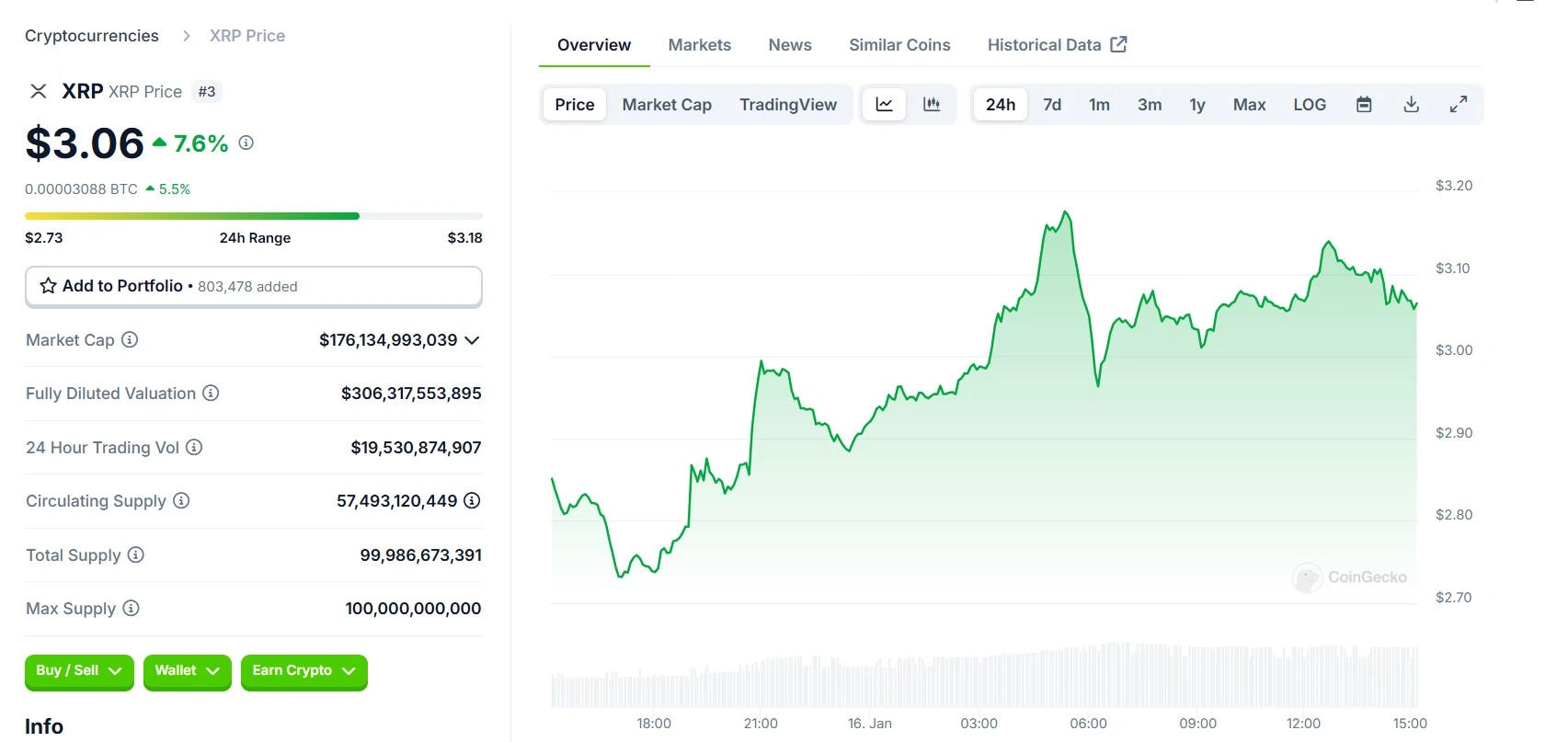Open the News tab
The width and height of the screenshot is (1568, 742).
click(x=790, y=45)
